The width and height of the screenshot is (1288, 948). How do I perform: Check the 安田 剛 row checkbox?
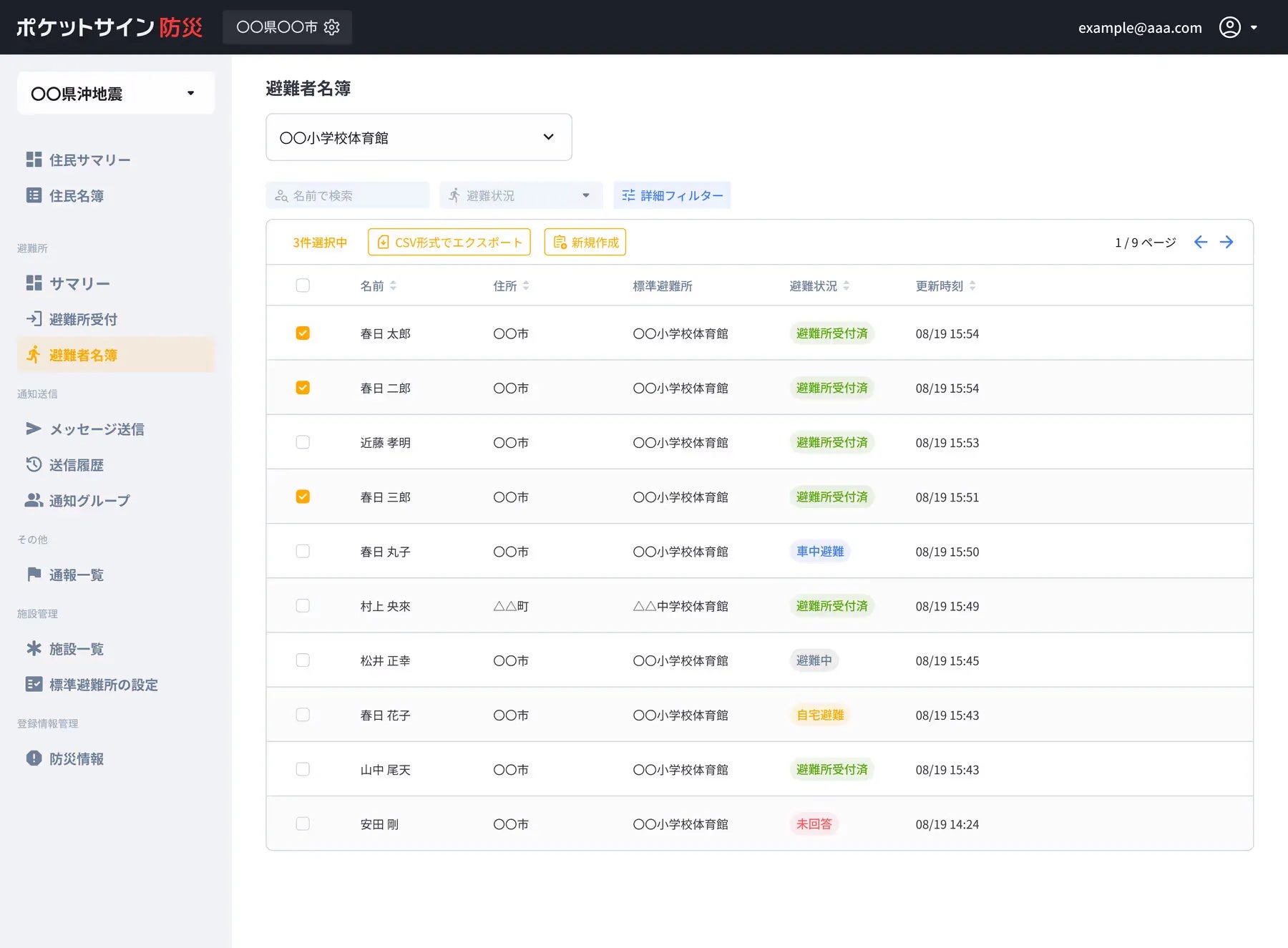(303, 823)
